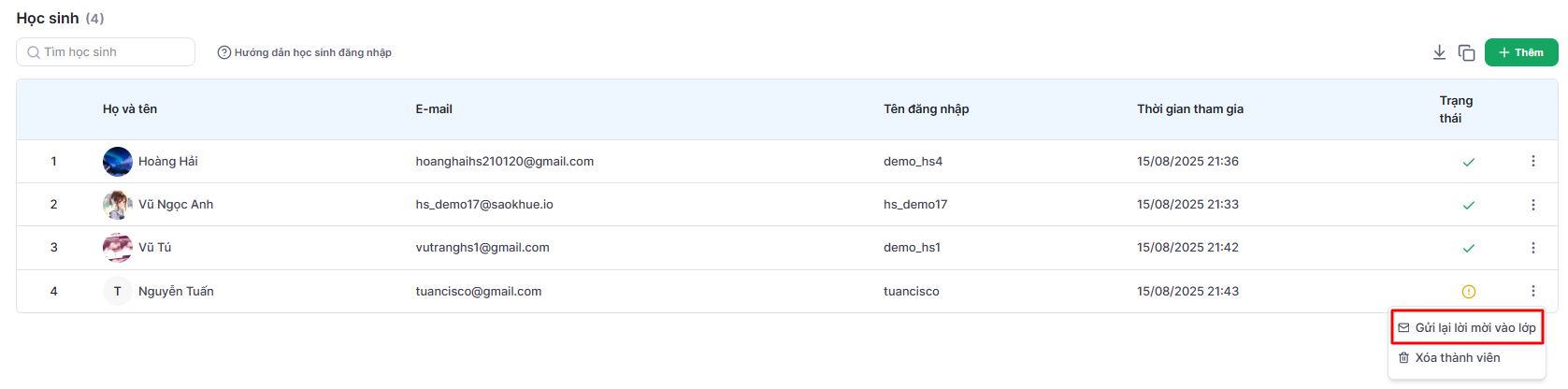The width and height of the screenshot is (1568, 389).
Task: Open three-dot menu for Vũ Tú
Action: point(1532,248)
